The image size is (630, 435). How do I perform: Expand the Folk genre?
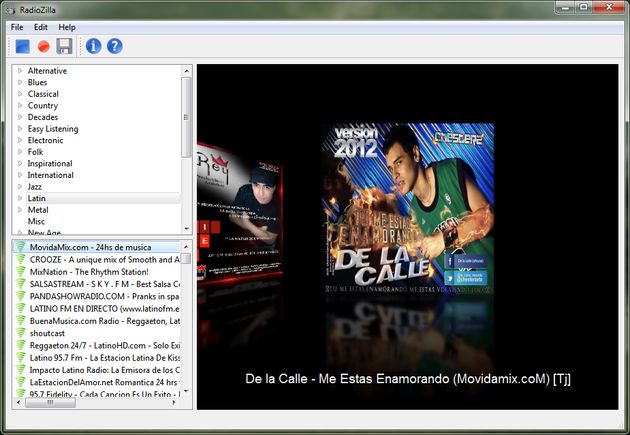coord(20,152)
